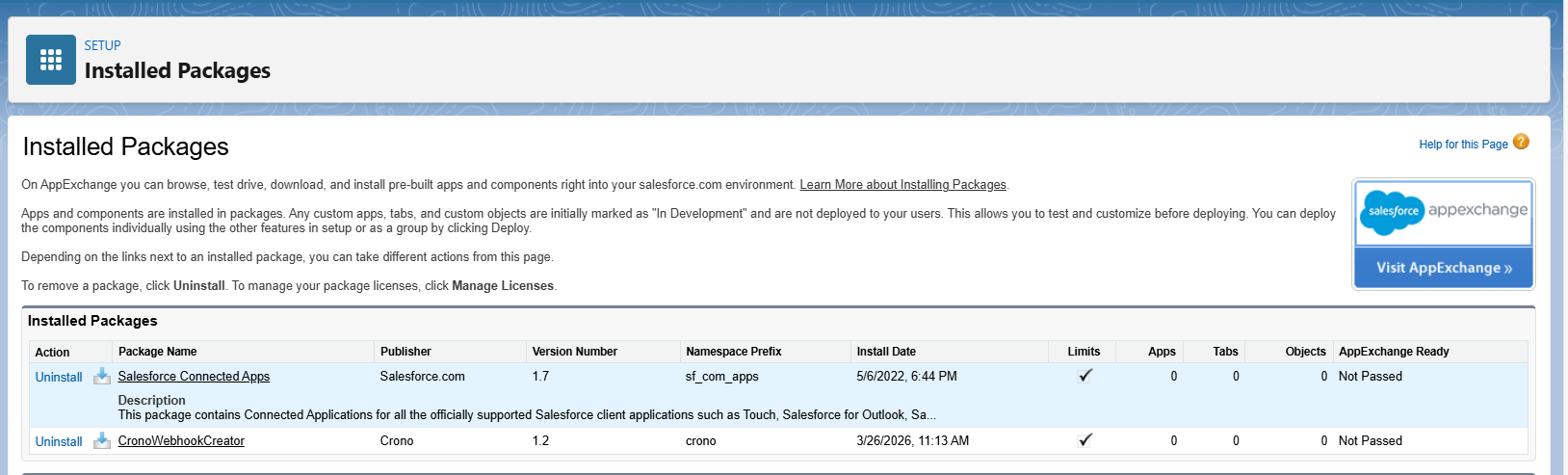Screen dimensions: 1568x475
Task: Click the Salesforce.com publisher cell
Action: (422, 377)
